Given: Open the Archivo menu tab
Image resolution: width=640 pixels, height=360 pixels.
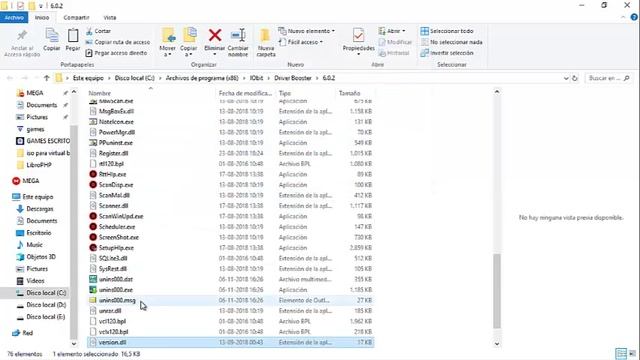Looking at the screenshot, I should 14,18.
